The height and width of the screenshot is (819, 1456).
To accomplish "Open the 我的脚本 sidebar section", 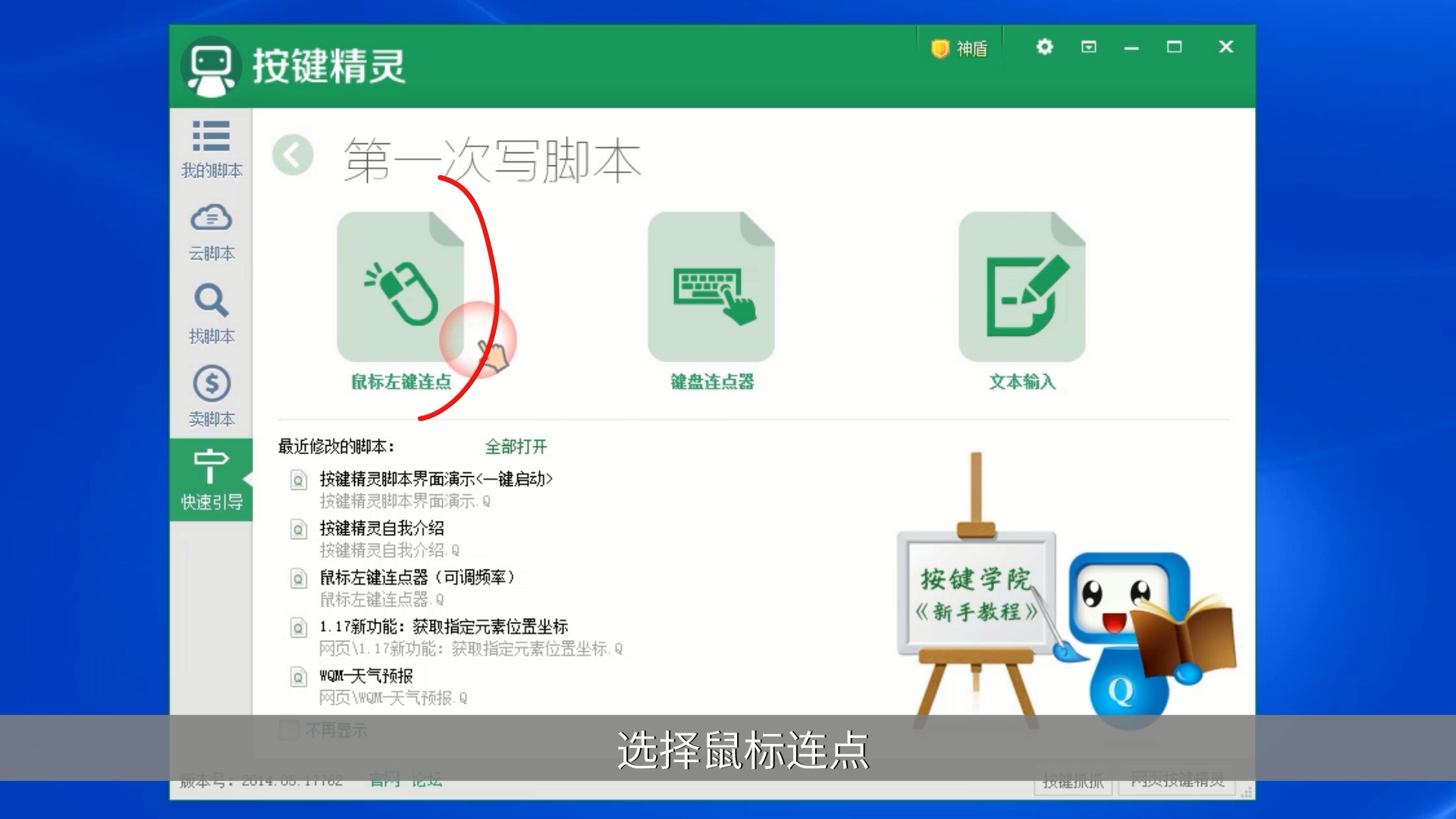I will [x=212, y=149].
